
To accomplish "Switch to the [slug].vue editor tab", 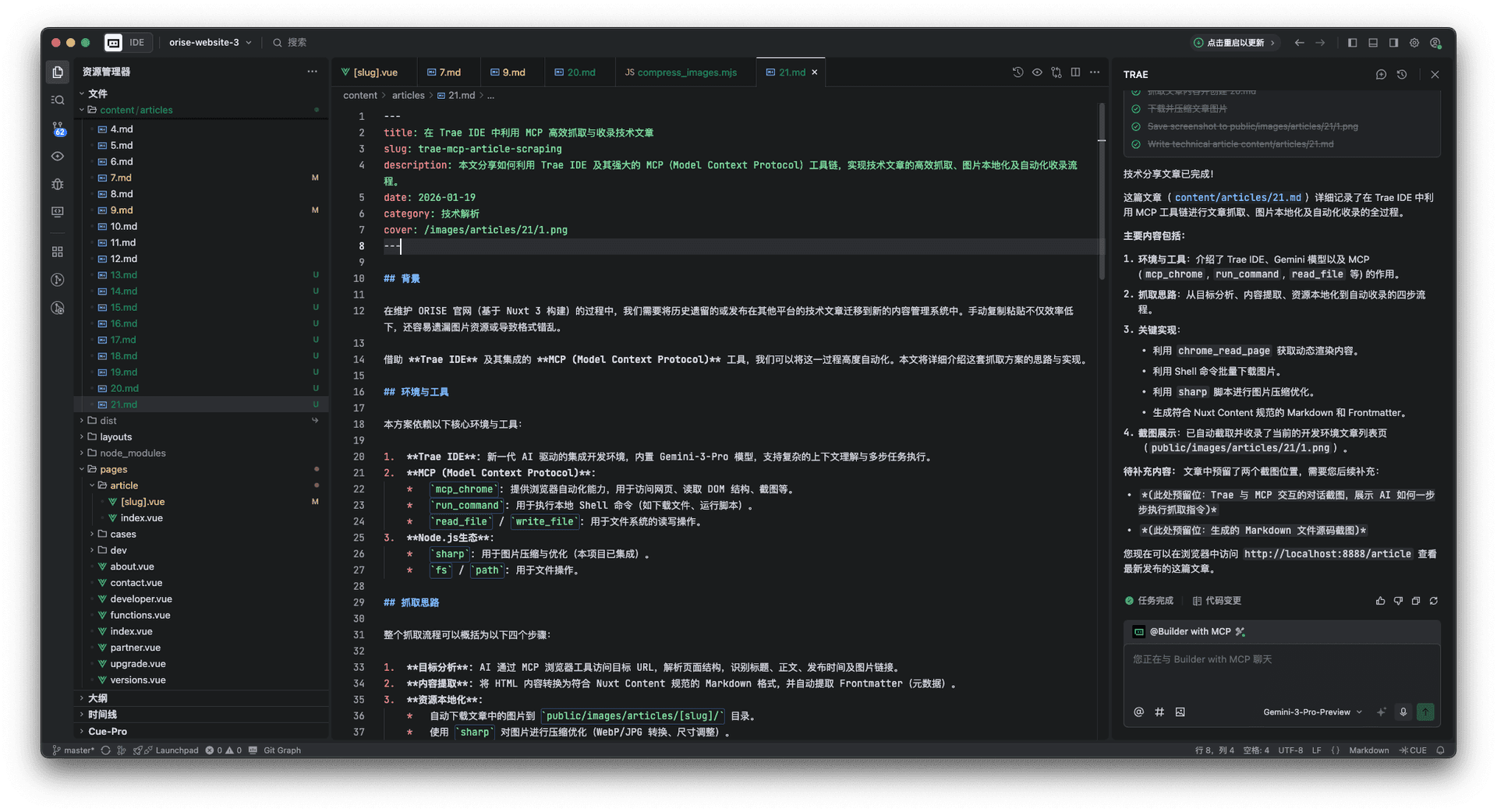I will click(x=374, y=72).
